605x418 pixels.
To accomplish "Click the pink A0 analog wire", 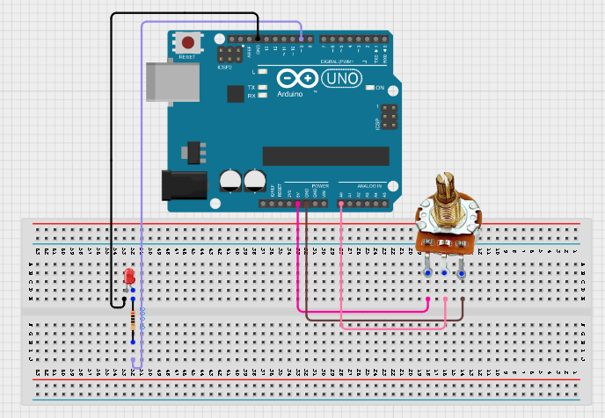I will pos(394,328).
